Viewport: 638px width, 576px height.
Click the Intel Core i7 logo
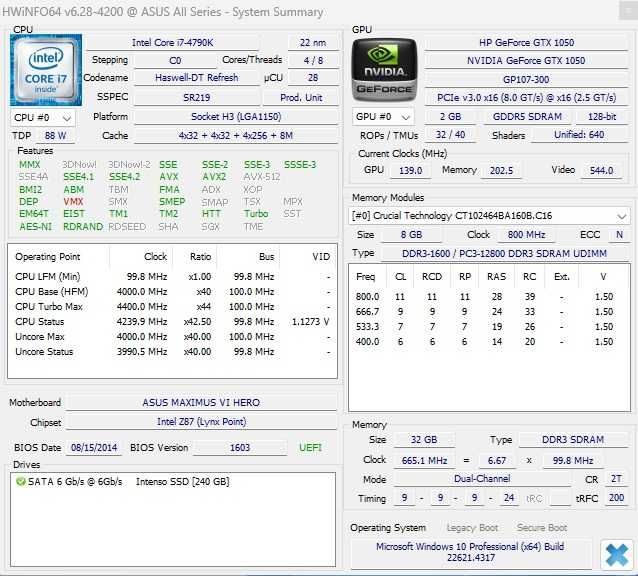pyautogui.click(x=46, y=70)
